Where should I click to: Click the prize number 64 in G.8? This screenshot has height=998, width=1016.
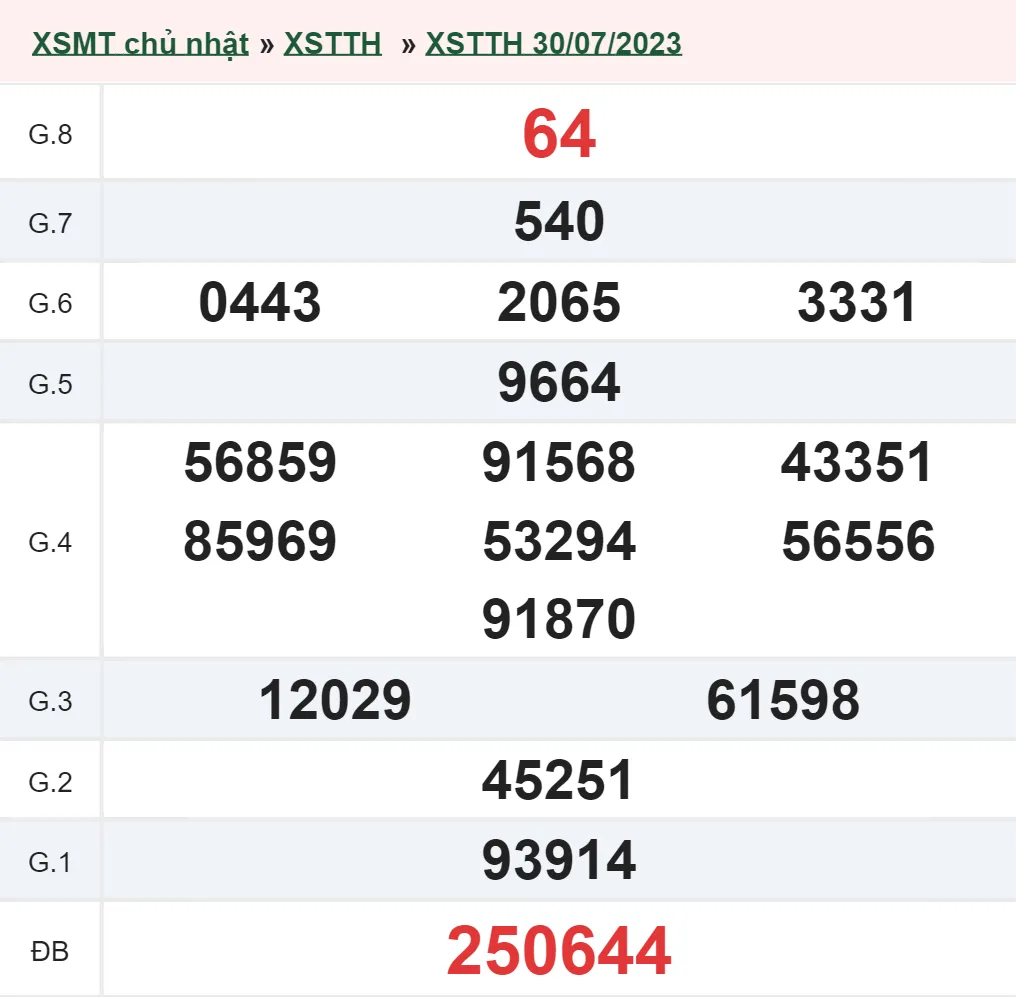pyautogui.click(x=557, y=135)
